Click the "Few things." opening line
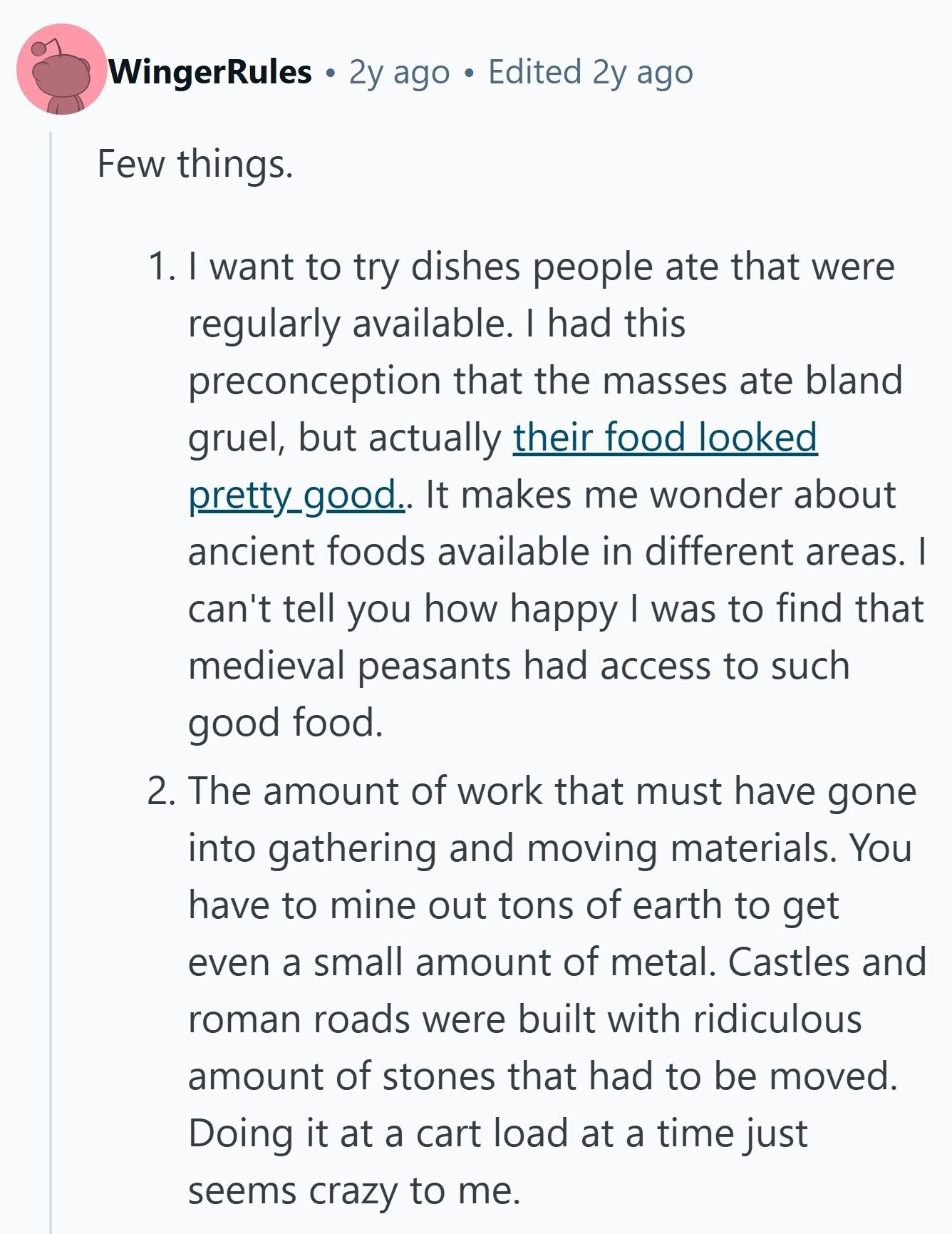Viewport: 952px width, 1234px height. pyautogui.click(x=195, y=164)
